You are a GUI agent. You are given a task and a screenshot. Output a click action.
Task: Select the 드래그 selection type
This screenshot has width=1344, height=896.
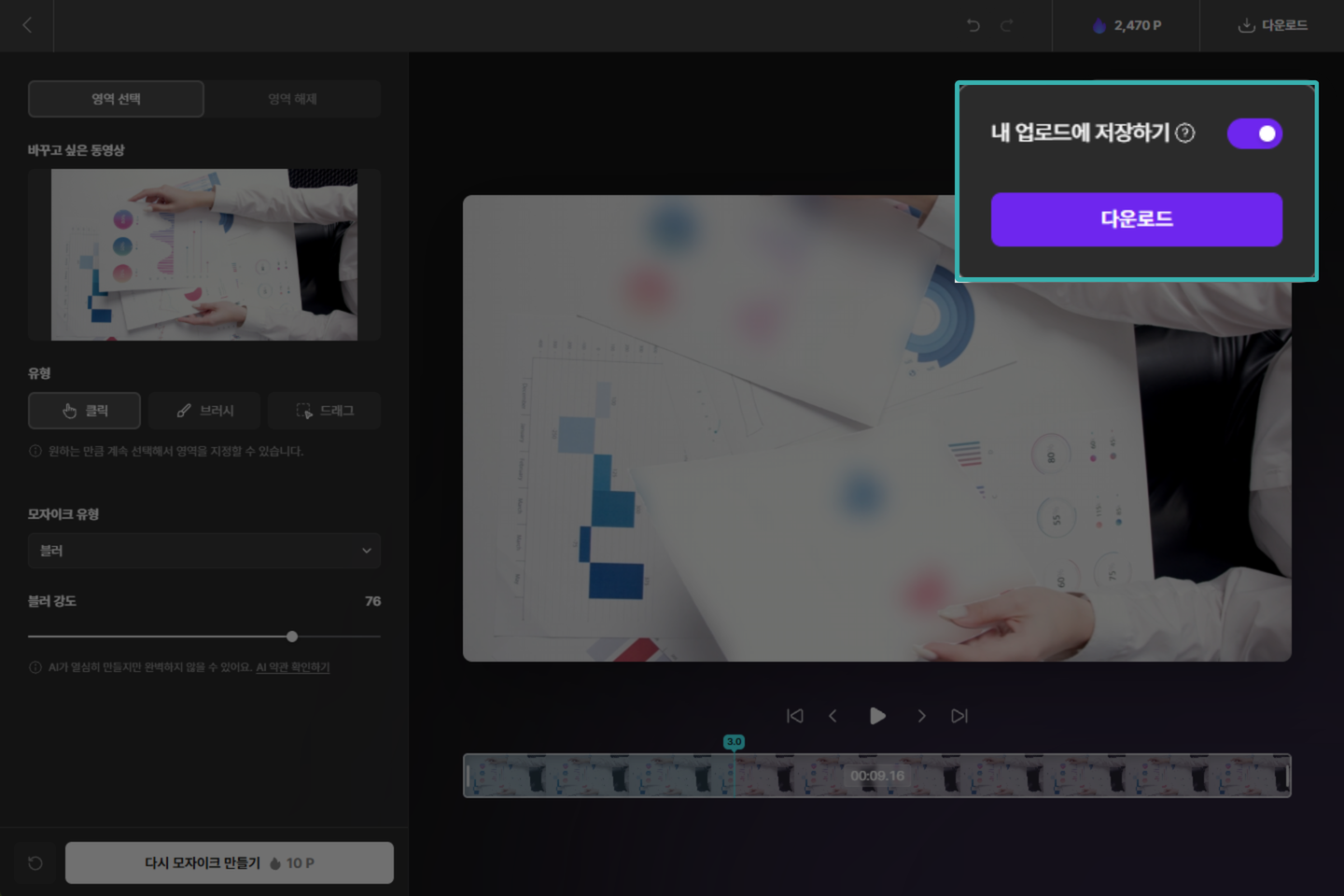[325, 411]
